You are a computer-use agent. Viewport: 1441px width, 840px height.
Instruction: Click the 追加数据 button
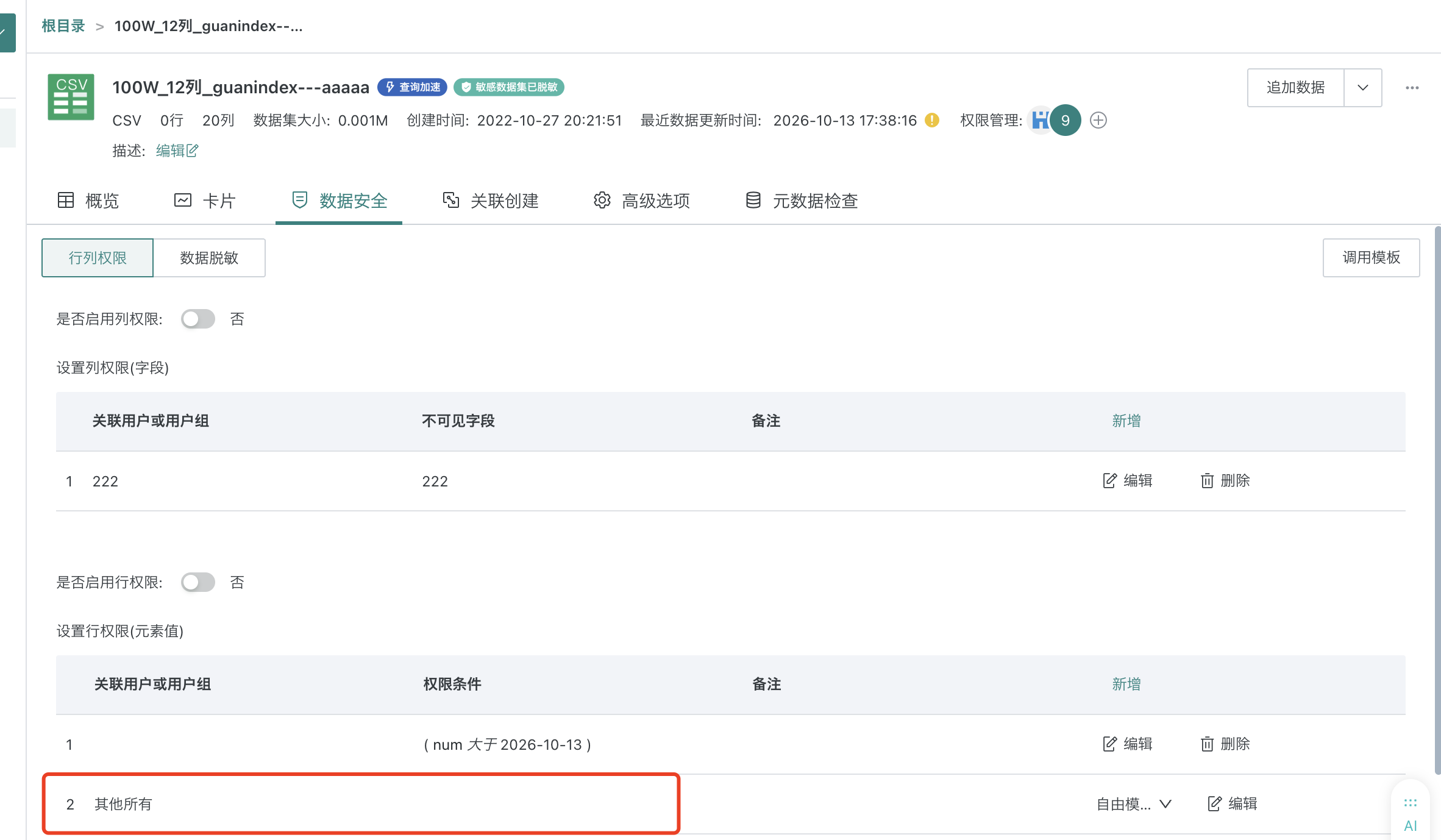[1295, 88]
